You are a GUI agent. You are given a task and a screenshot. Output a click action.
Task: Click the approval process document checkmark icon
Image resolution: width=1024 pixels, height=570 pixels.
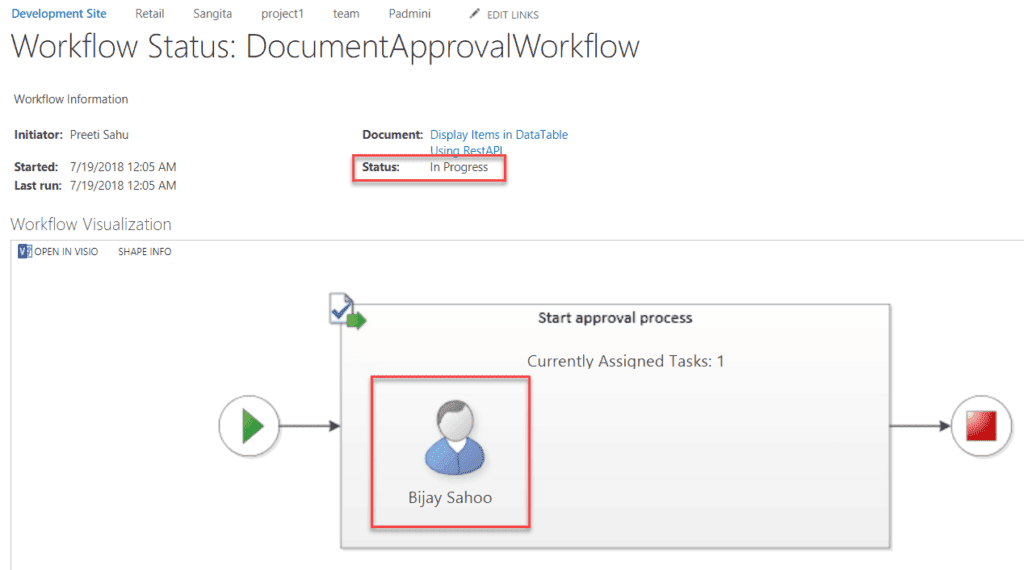[x=347, y=311]
